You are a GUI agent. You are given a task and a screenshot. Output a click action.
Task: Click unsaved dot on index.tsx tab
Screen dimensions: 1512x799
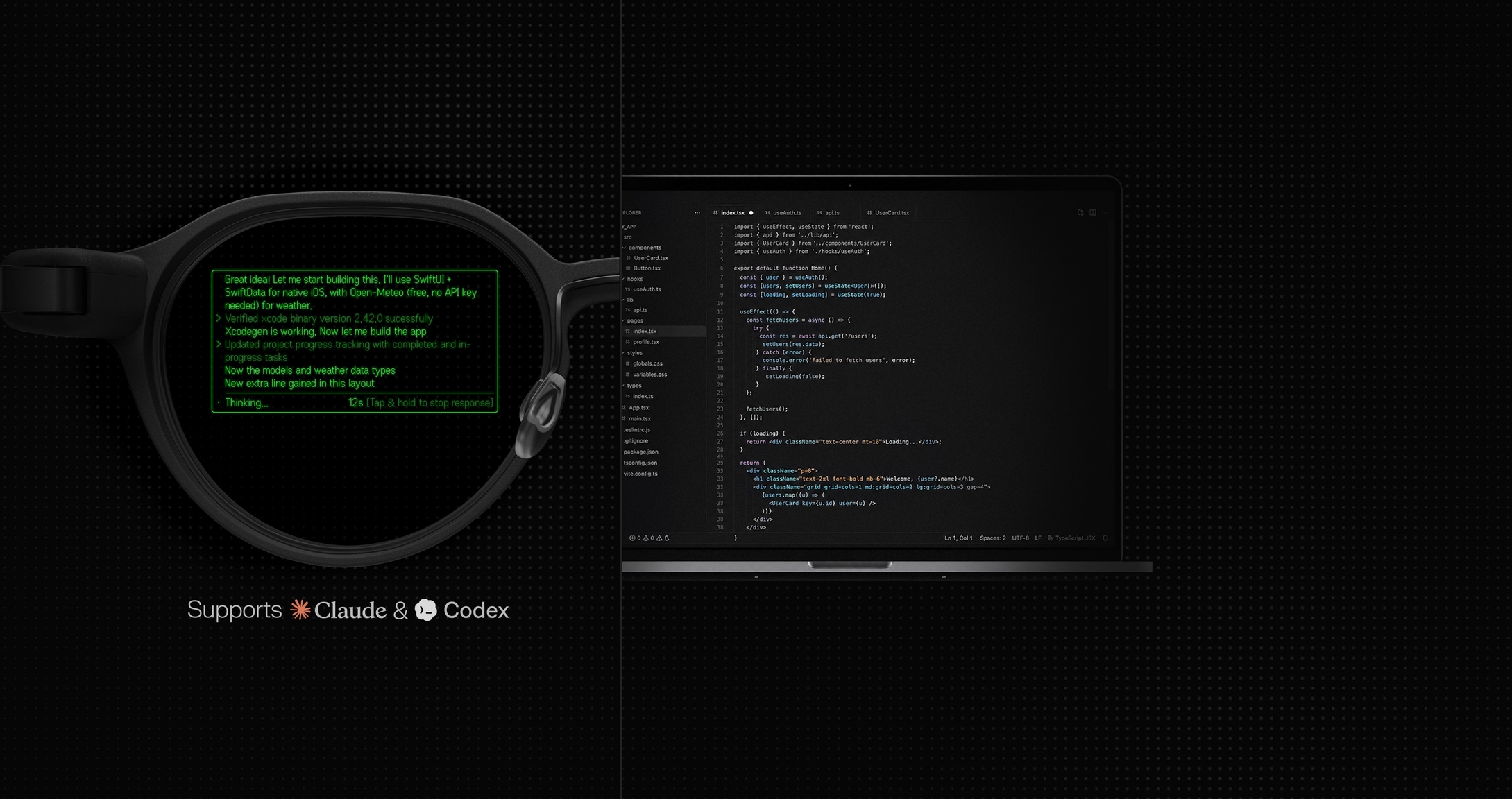[x=751, y=213]
